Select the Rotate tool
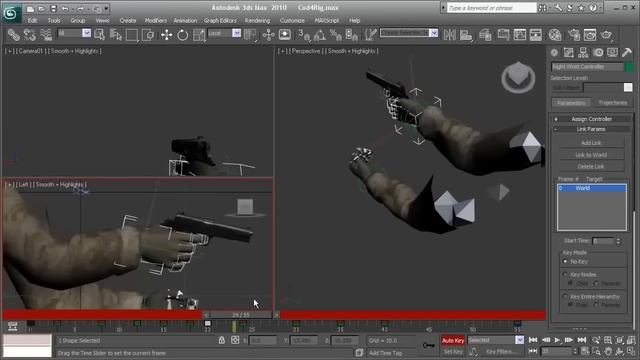640x360 pixels. coord(182,35)
